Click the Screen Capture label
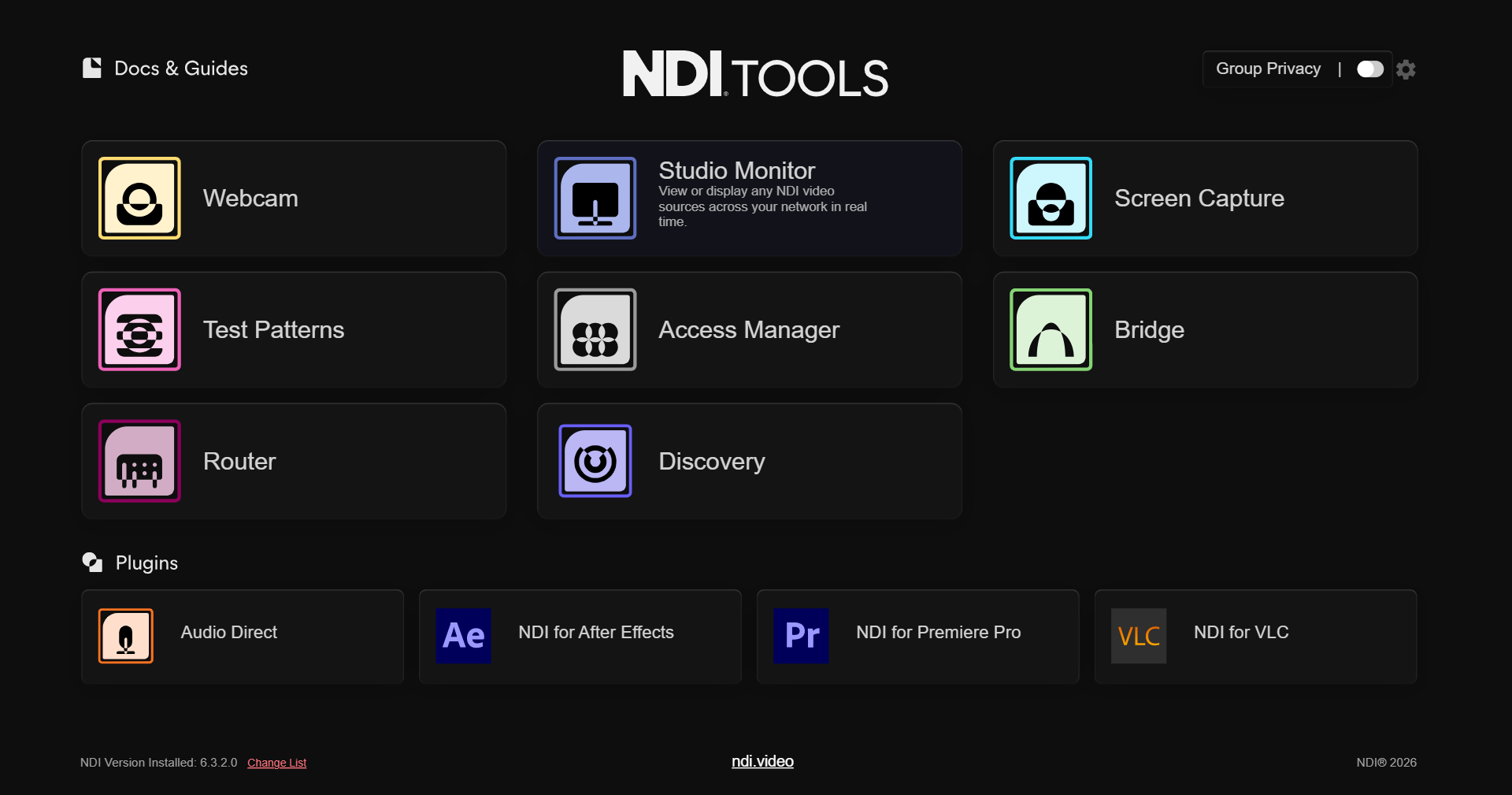 pos(1199,198)
